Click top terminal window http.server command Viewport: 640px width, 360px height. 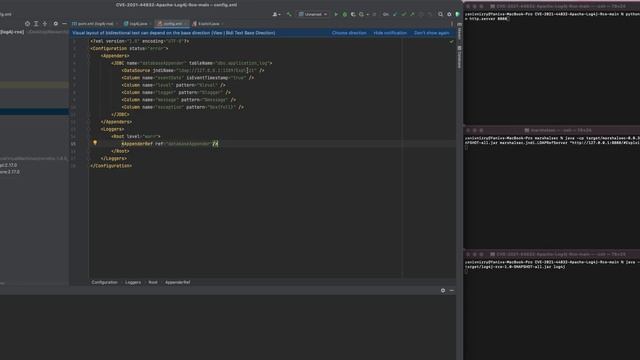pos(552,16)
